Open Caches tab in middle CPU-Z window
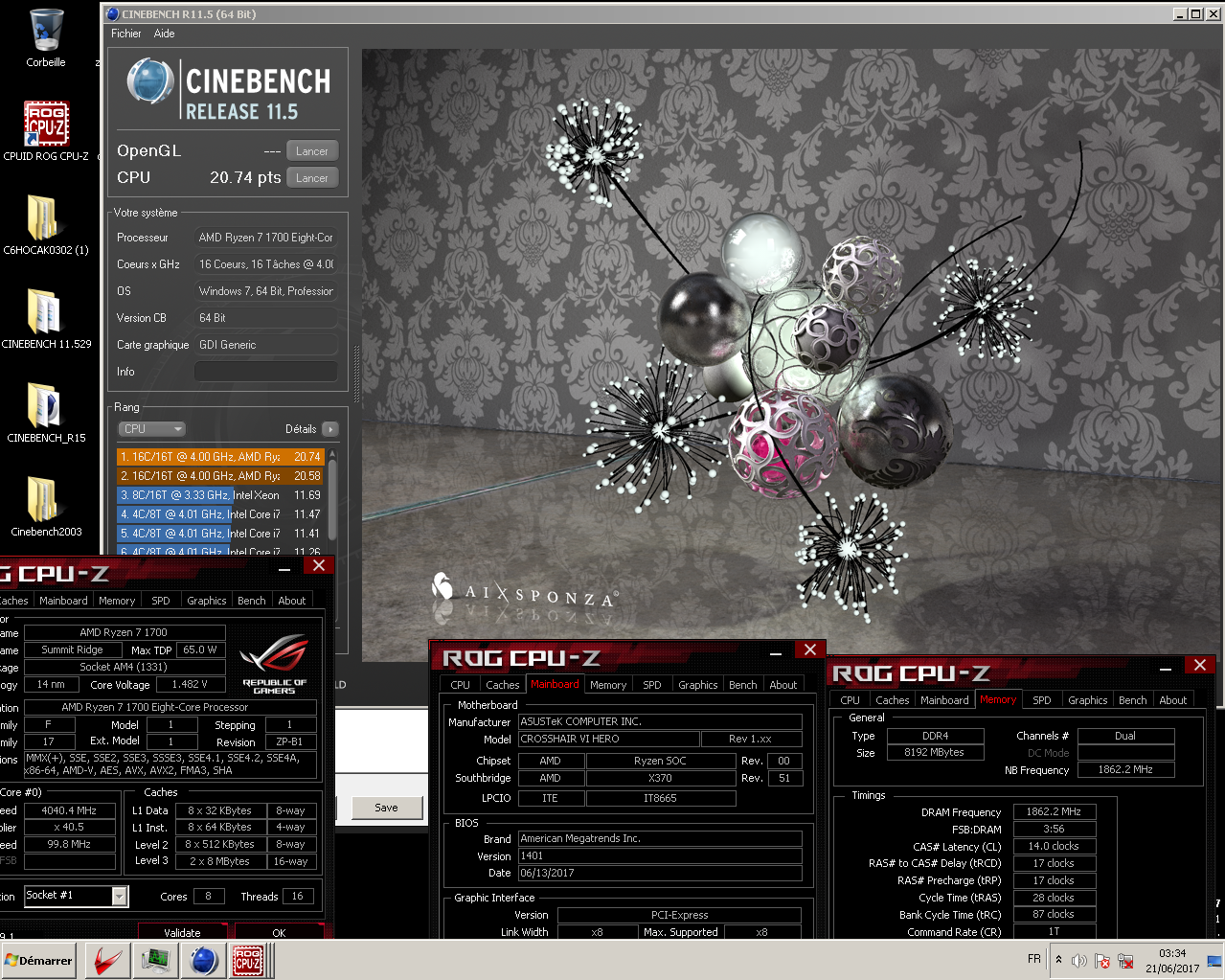Viewport: 1225px width, 980px height. tap(503, 685)
